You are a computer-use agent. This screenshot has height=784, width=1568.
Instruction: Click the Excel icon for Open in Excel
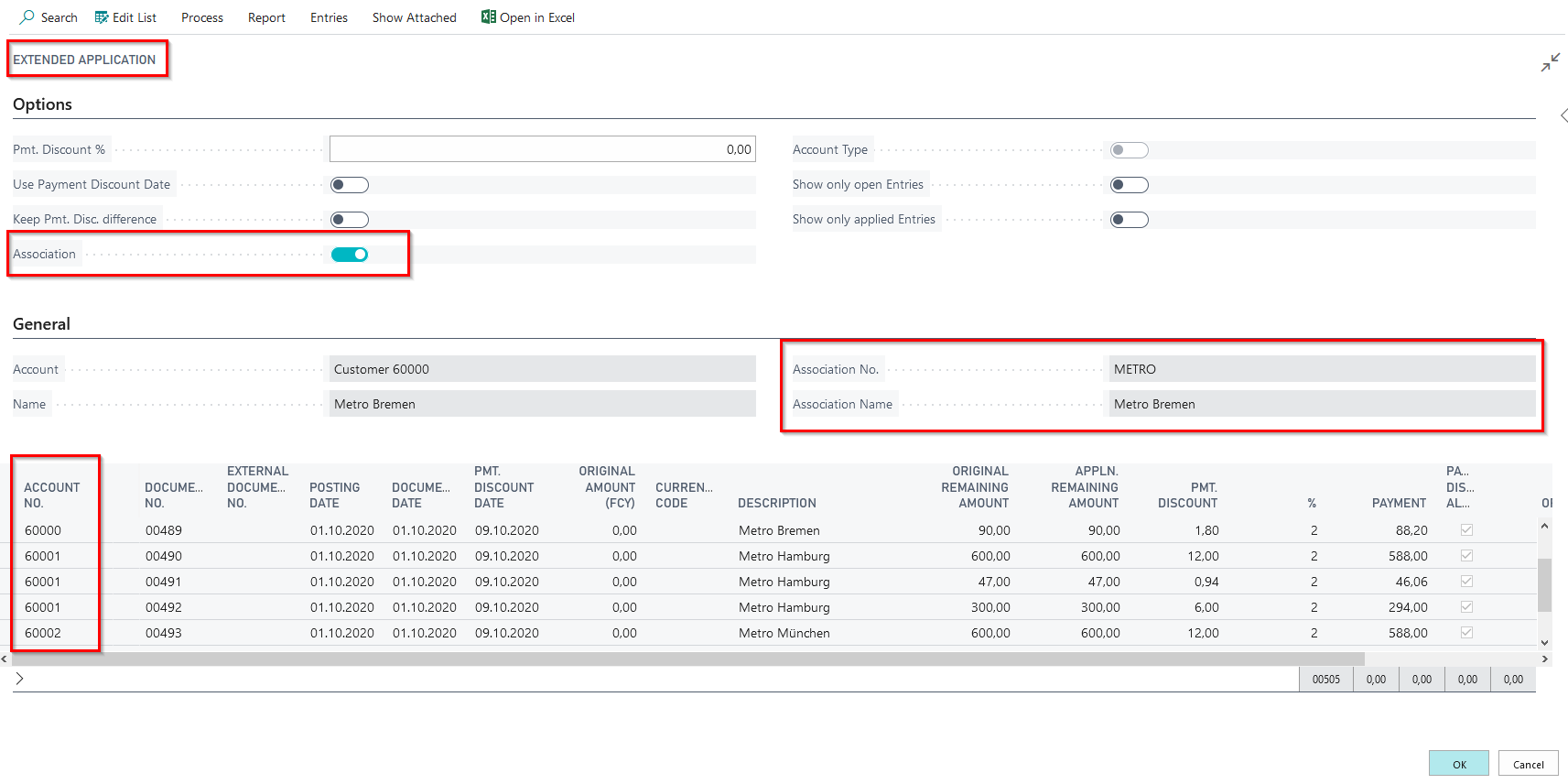tap(489, 17)
